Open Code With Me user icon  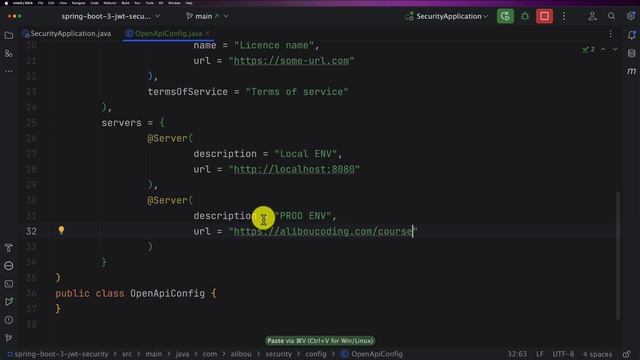point(592,16)
